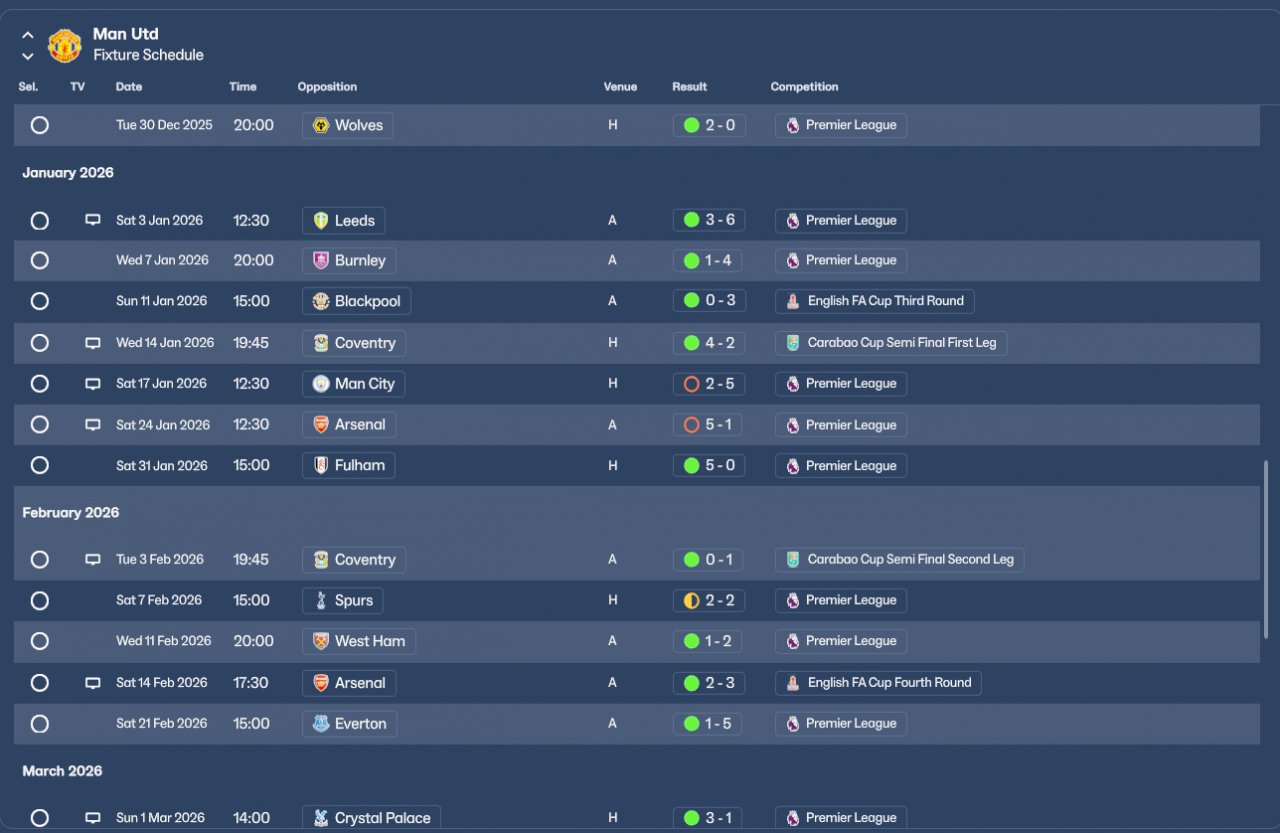Click Carabao Cup icon for Coventry first leg
This screenshot has height=833, width=1280.
click(793, 343)
